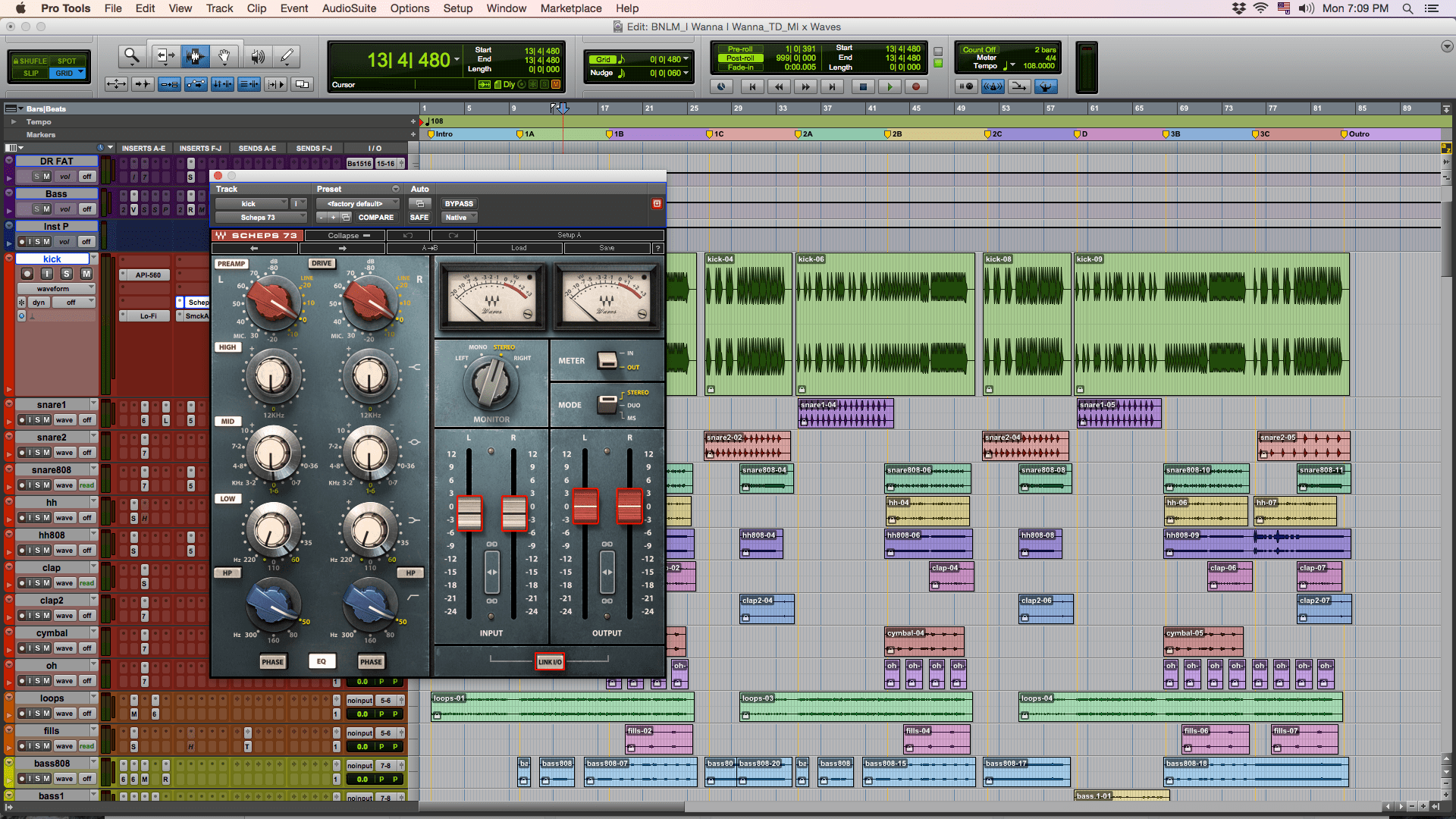Open Spotlight search in the menu bar

(x=1407, y=8)
